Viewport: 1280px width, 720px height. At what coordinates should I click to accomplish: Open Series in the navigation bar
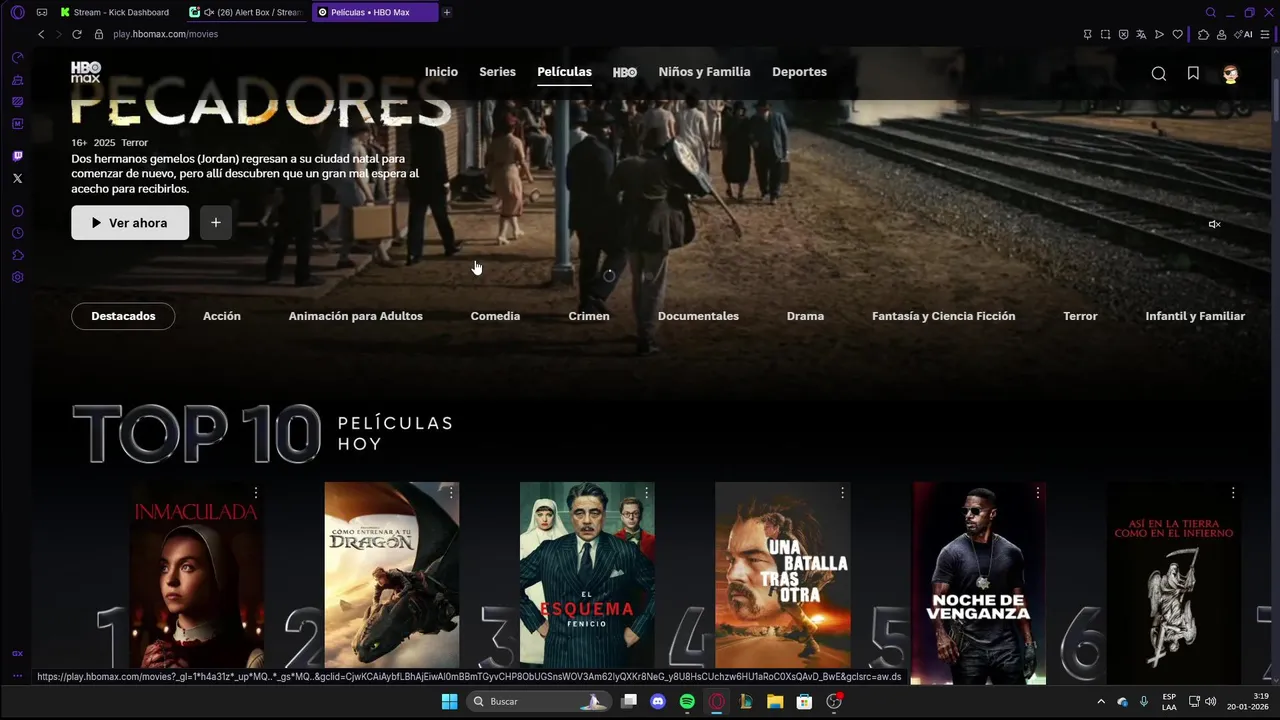coord(497,72)
